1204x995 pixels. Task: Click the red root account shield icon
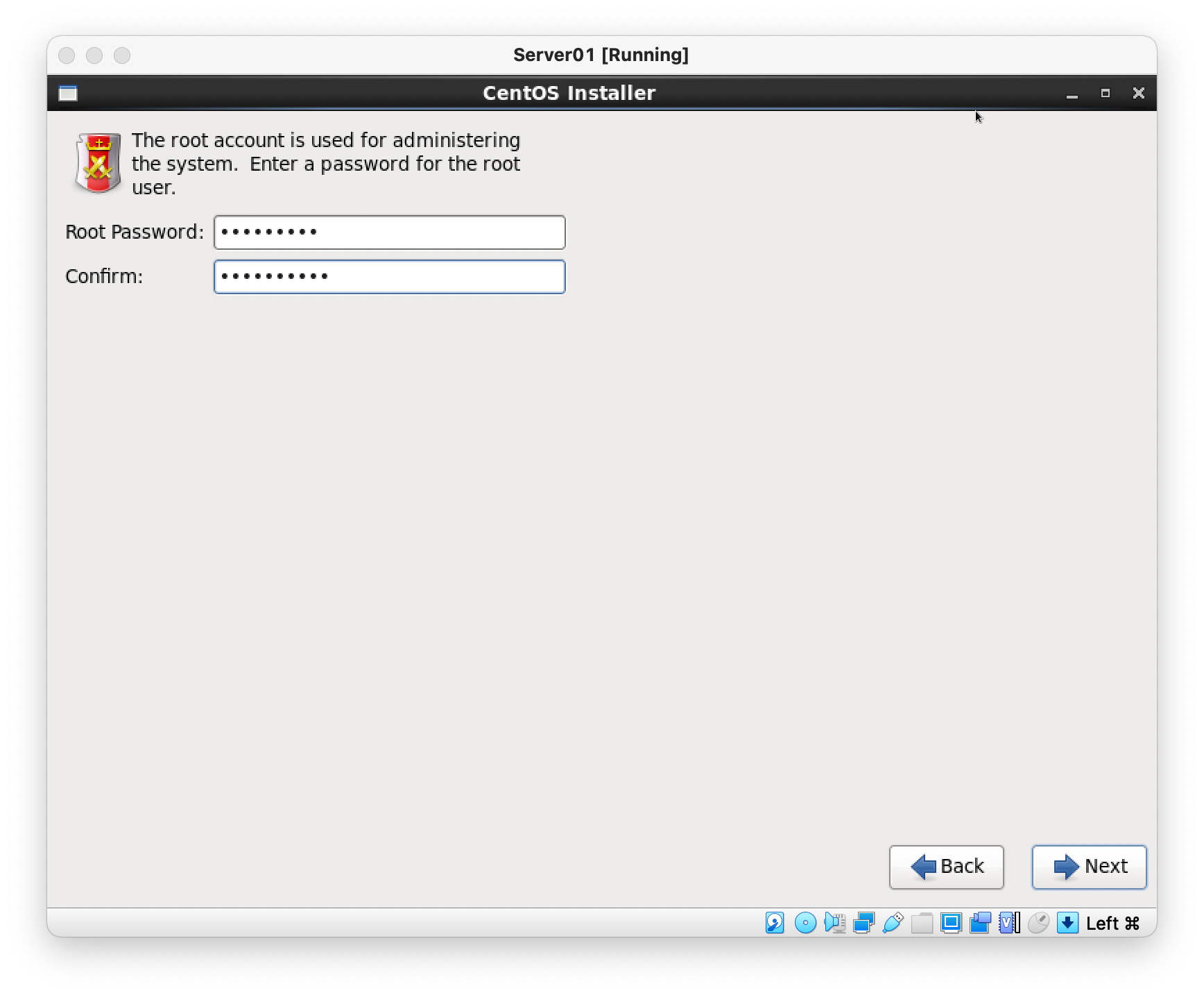[x=98, y=163]
